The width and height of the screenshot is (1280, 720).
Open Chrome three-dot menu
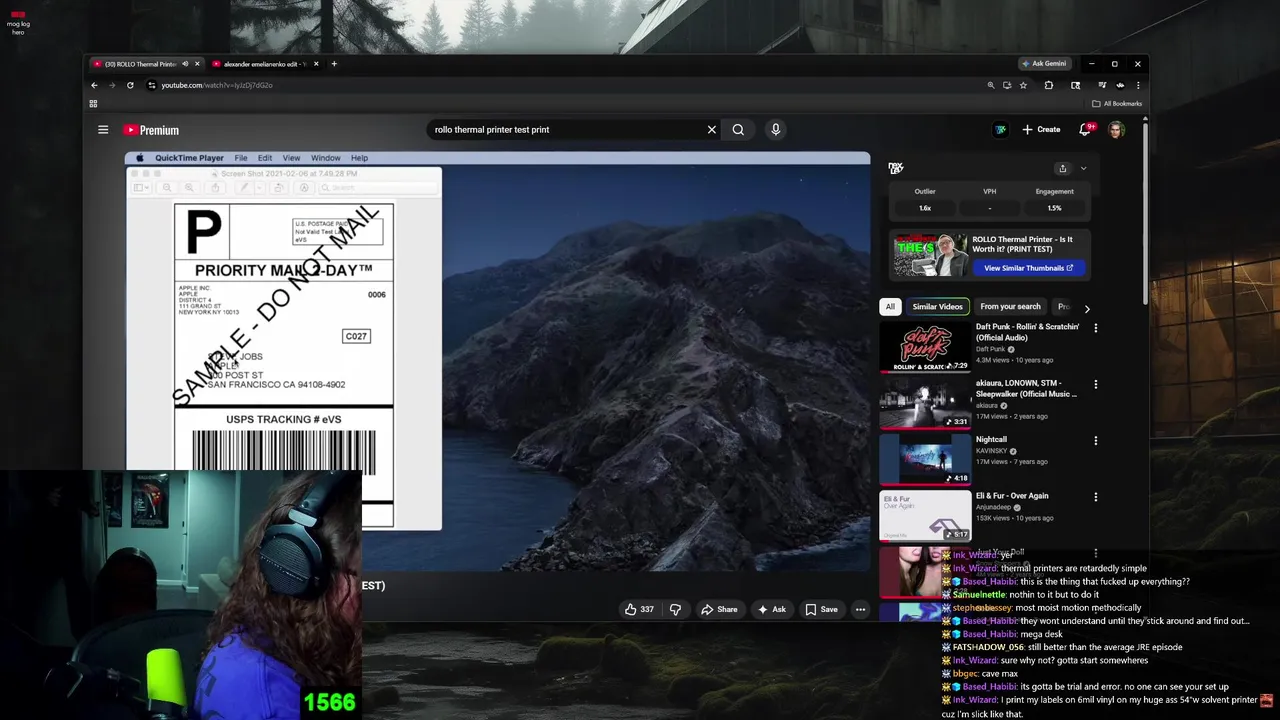pos(1138,85)
